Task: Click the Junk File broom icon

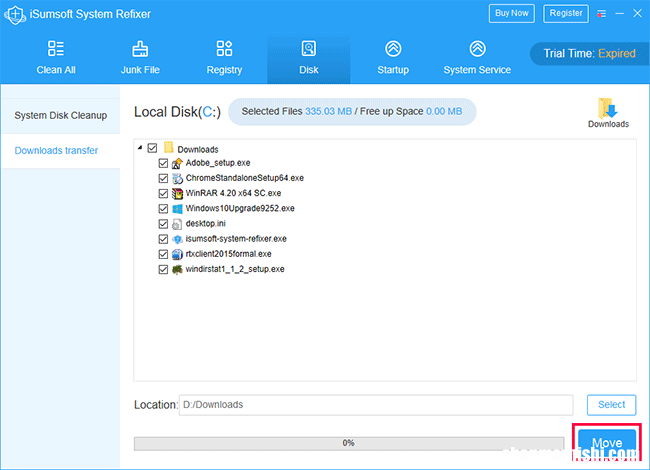Action: click(140, 49)
